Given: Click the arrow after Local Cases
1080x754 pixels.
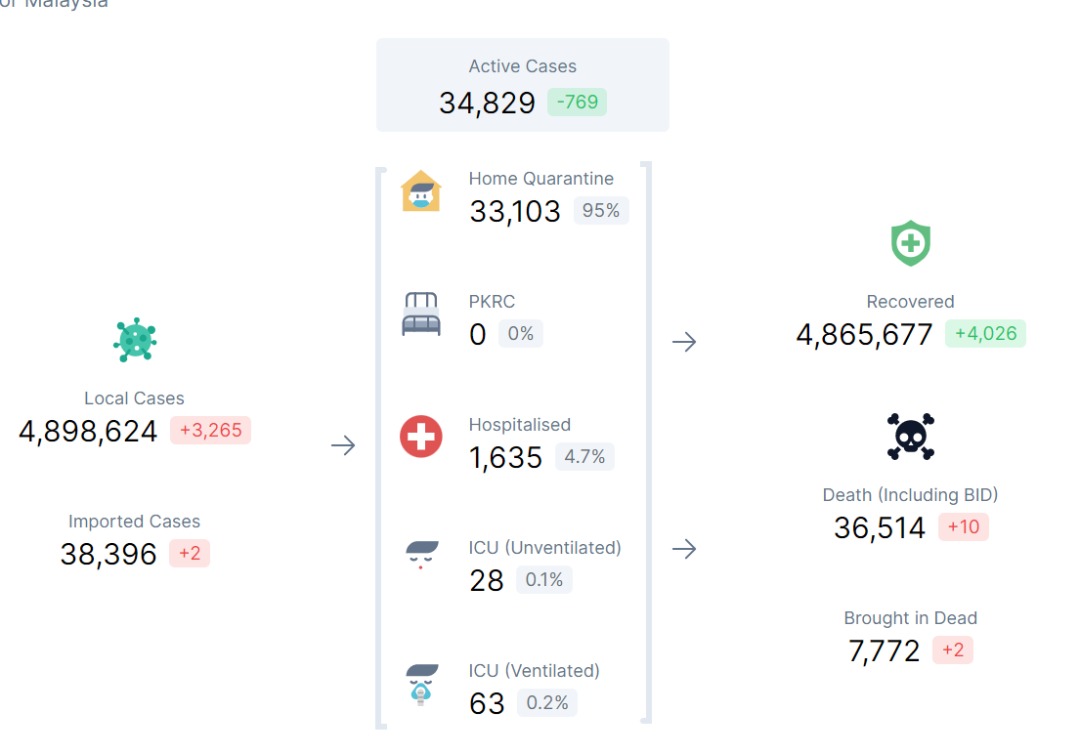Looking at the screenshot, I should pos(343,446).
